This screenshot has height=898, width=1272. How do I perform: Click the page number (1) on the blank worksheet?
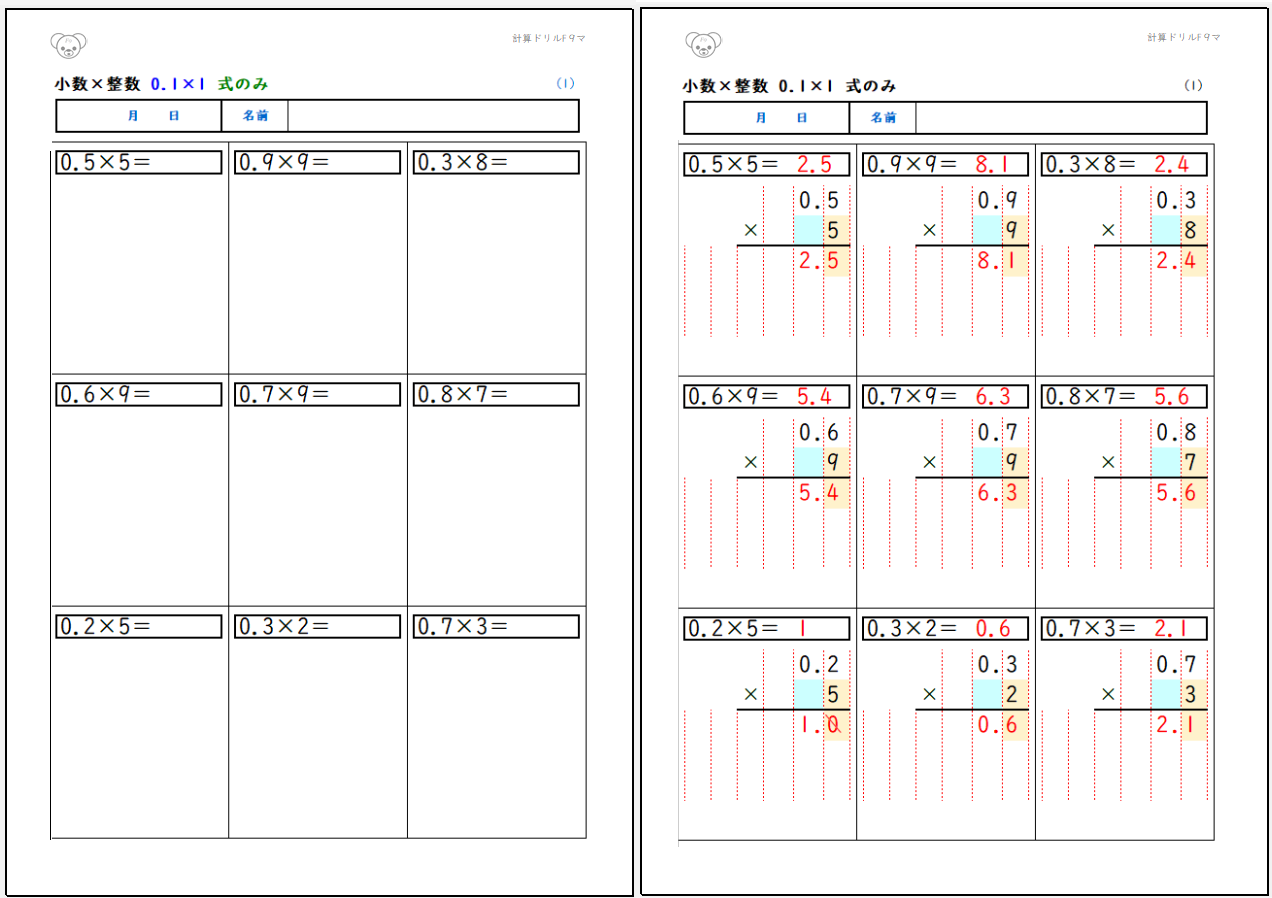565,84
